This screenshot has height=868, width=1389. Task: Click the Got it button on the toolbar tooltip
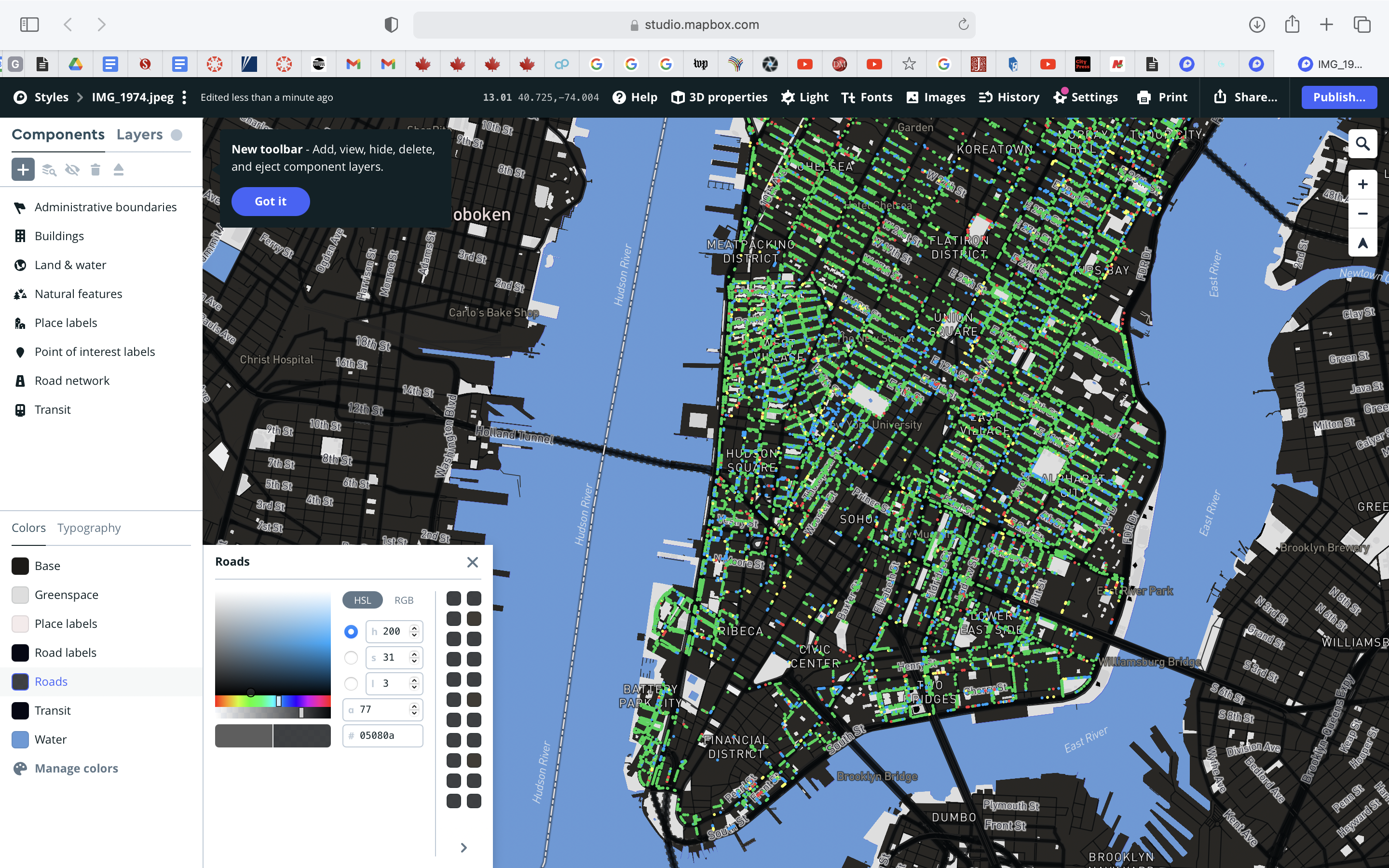[270, 201]
